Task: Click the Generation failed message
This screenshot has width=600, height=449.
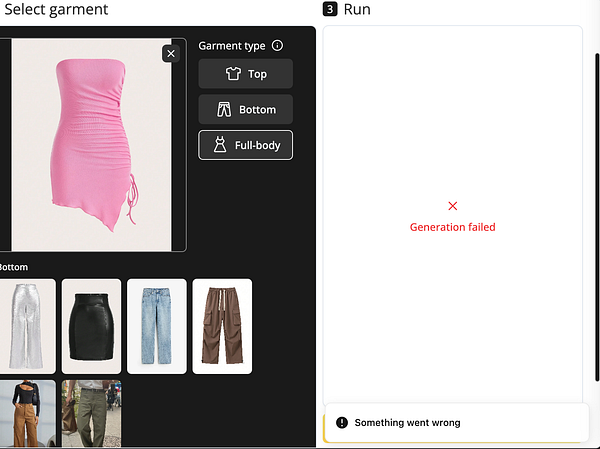Action: 453,227
